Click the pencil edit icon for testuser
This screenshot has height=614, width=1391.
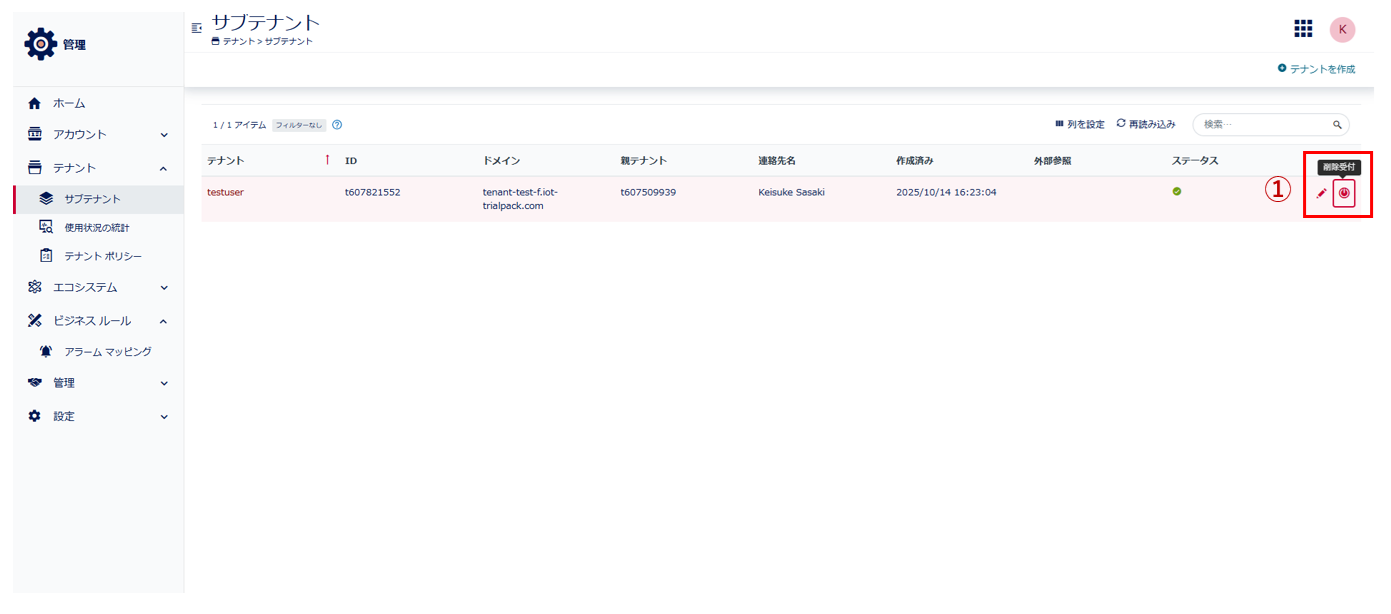tap(1321, 193)
